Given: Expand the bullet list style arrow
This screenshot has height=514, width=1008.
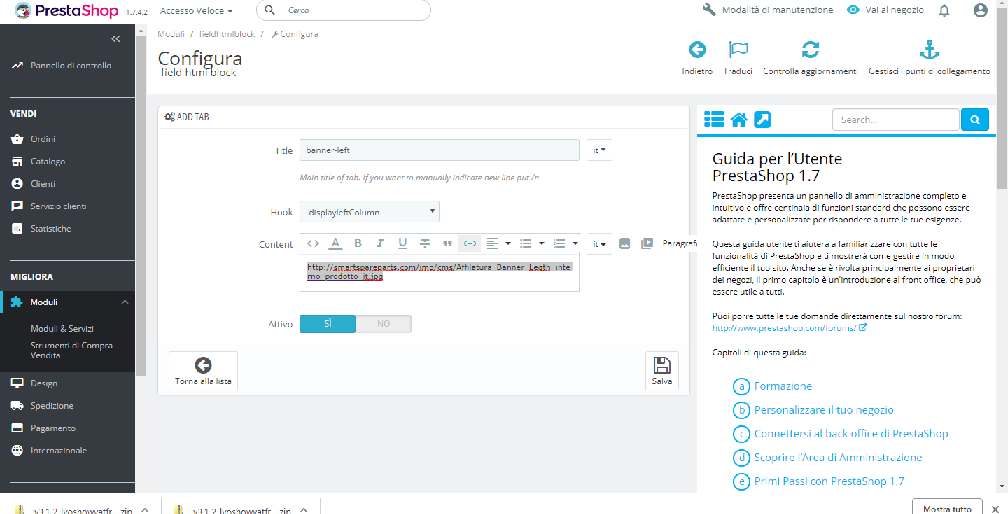Looking at the screenshot, I should point(542,244).
